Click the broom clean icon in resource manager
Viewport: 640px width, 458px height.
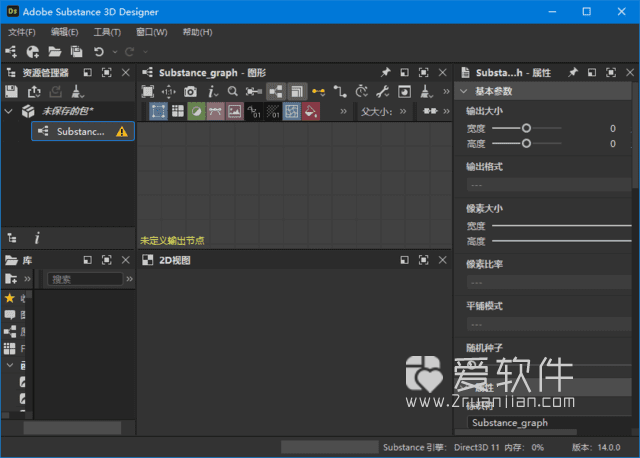pos(77,91)
